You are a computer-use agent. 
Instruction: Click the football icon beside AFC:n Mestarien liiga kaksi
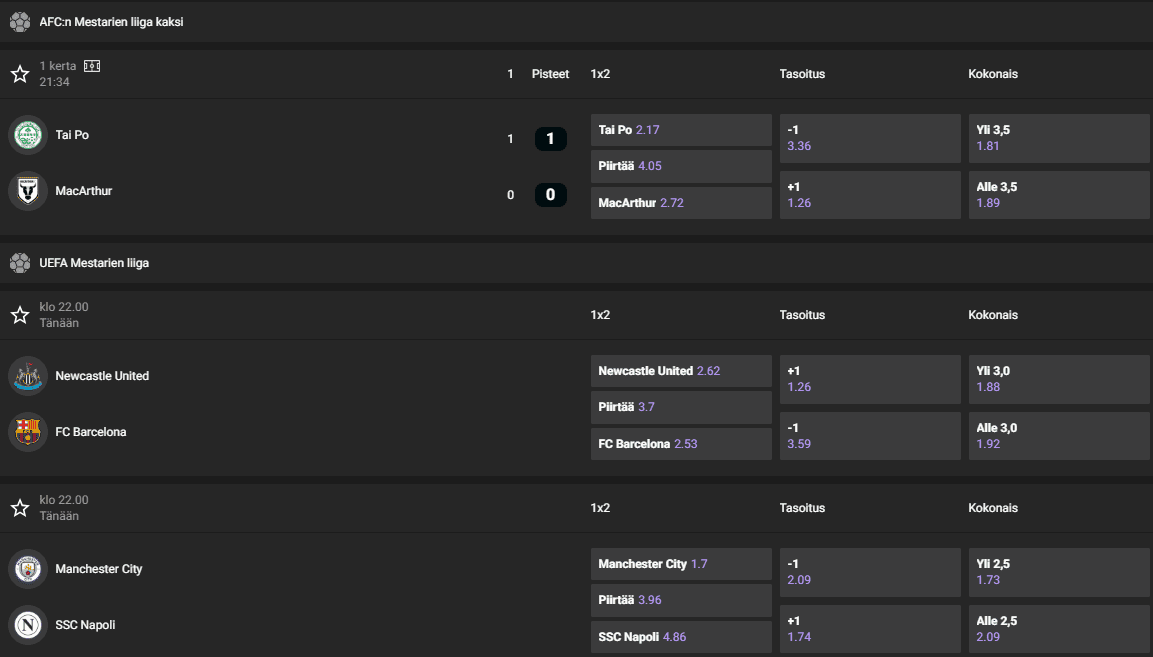click(20, 22)
